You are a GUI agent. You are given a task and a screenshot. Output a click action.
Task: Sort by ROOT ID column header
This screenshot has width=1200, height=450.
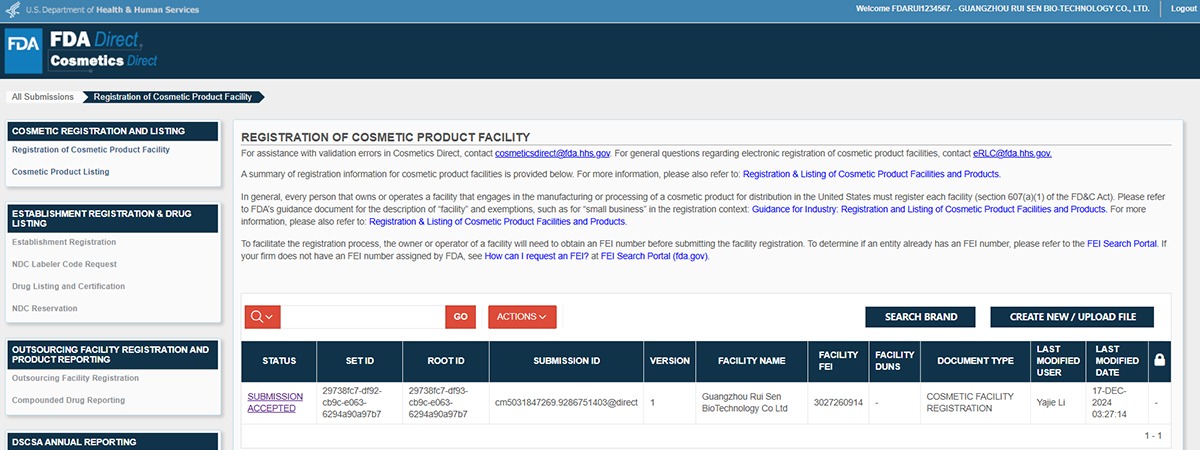446,361
